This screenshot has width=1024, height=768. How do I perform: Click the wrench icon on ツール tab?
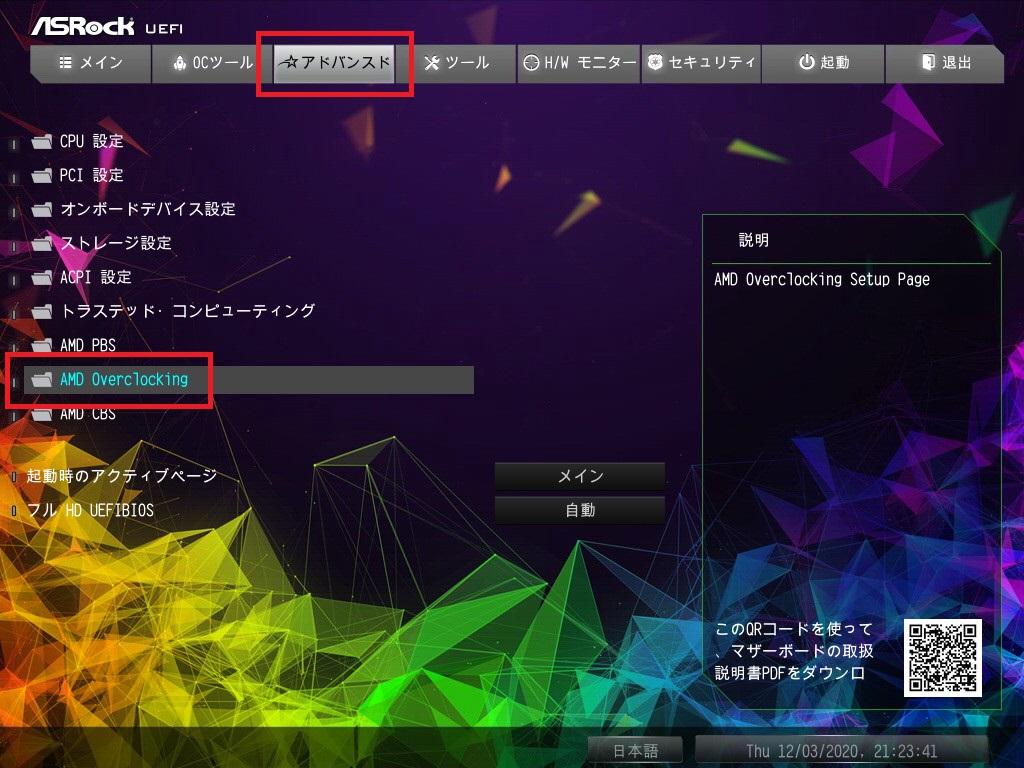432,63
